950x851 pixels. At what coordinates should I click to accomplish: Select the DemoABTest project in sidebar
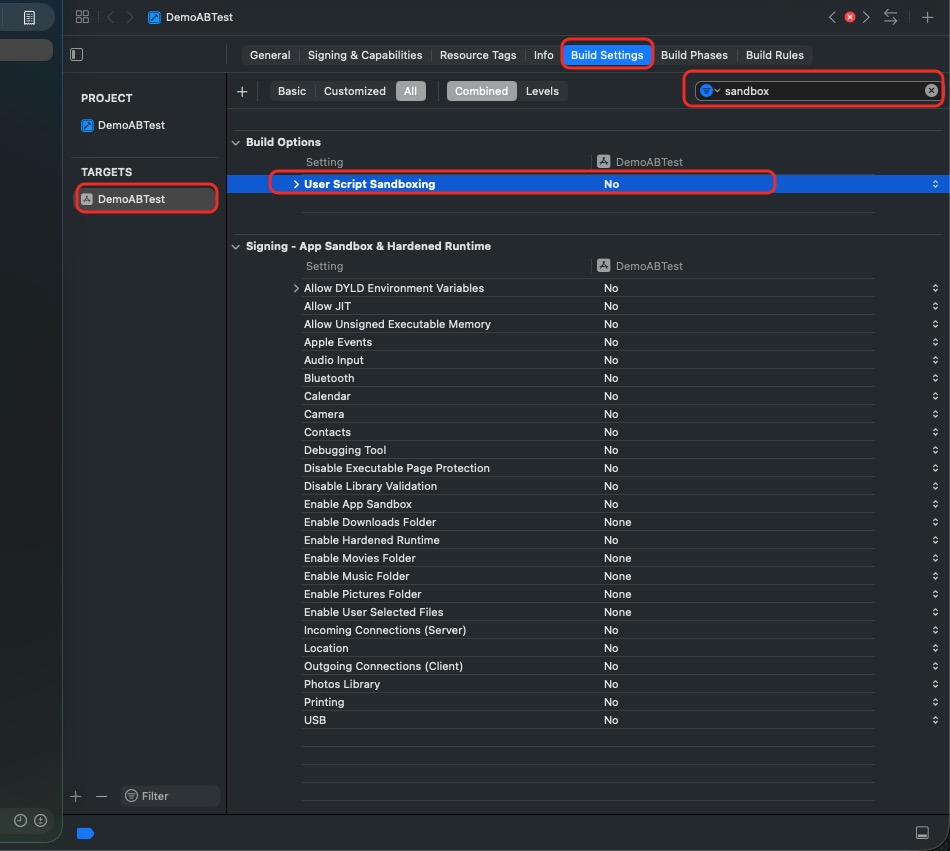[123, 125]
